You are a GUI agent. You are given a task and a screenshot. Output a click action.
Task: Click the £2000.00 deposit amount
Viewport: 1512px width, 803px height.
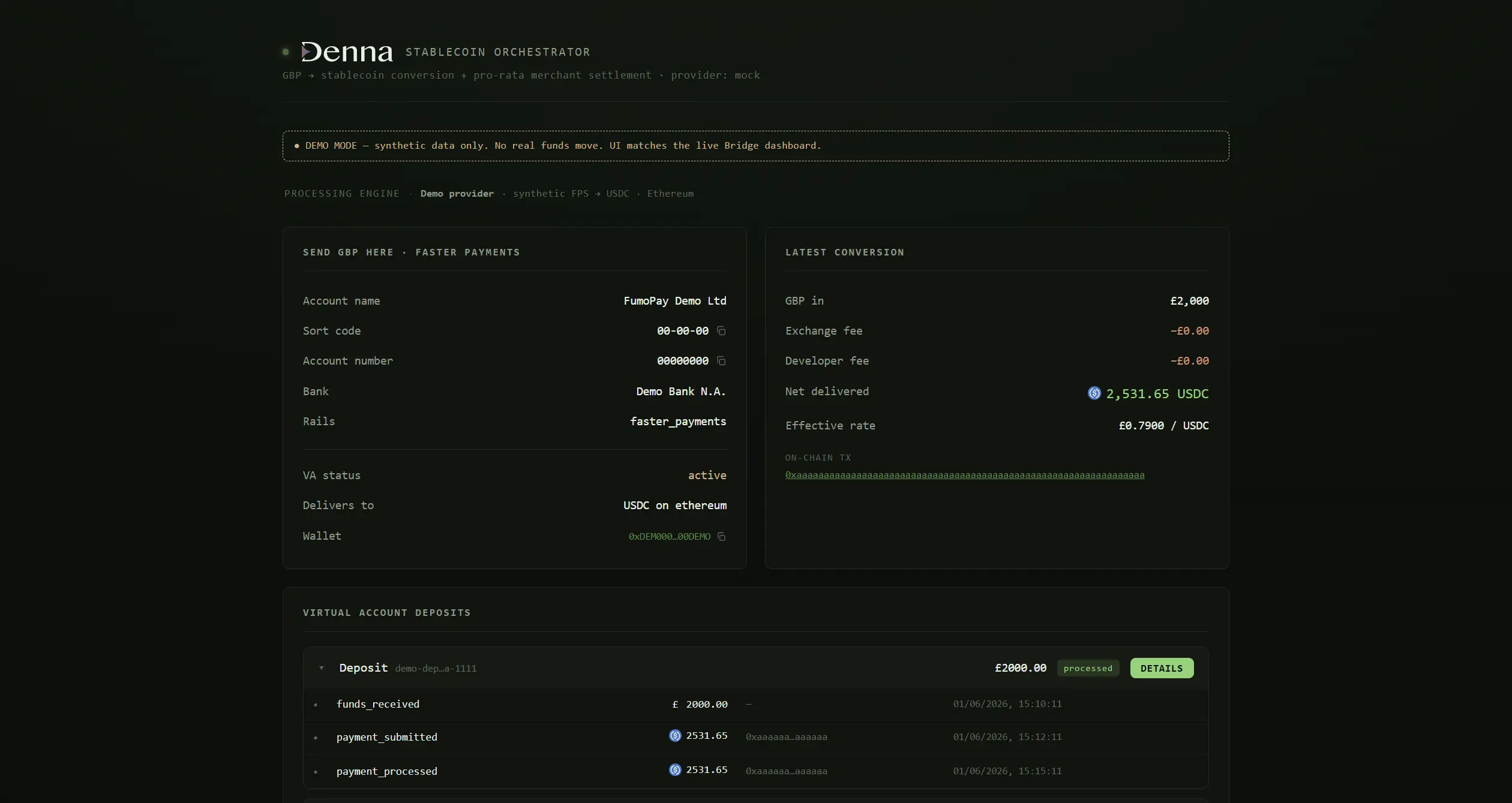(1021, 668)
